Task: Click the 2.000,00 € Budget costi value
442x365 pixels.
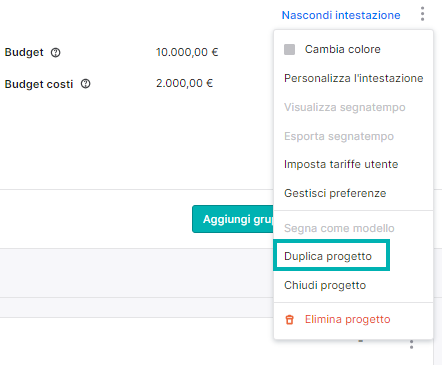Action: pyautogui.click(x=184, y=83)
